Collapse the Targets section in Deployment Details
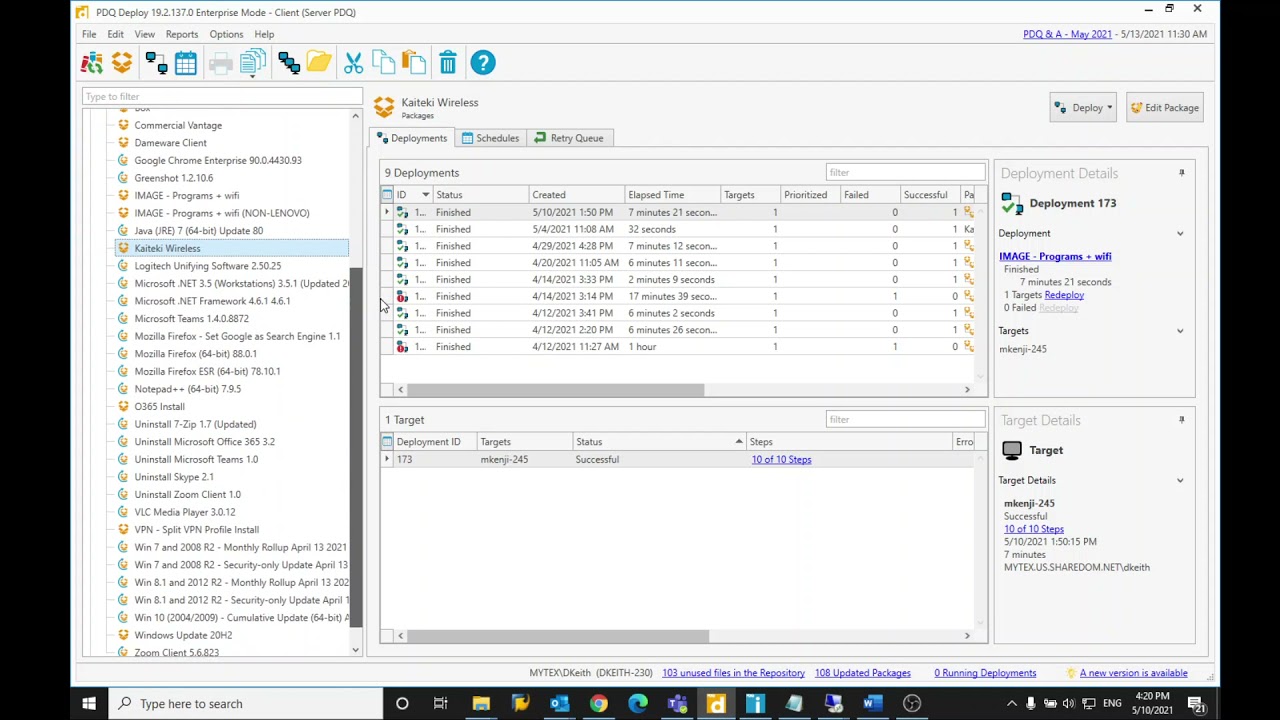This screenshot has height=720, width=1280. (1180, 331)
